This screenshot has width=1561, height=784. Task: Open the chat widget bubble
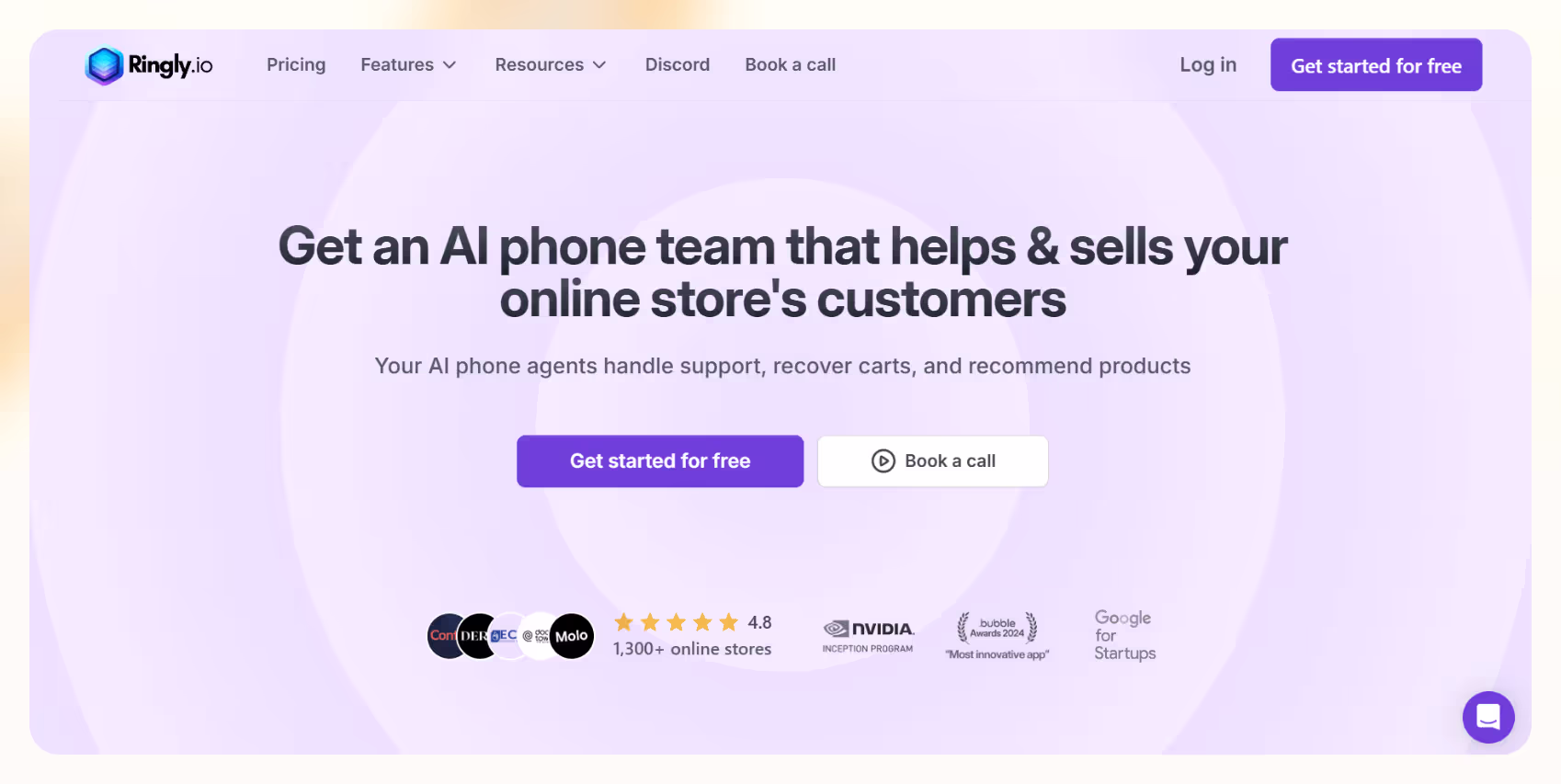tap(1488, 717)
